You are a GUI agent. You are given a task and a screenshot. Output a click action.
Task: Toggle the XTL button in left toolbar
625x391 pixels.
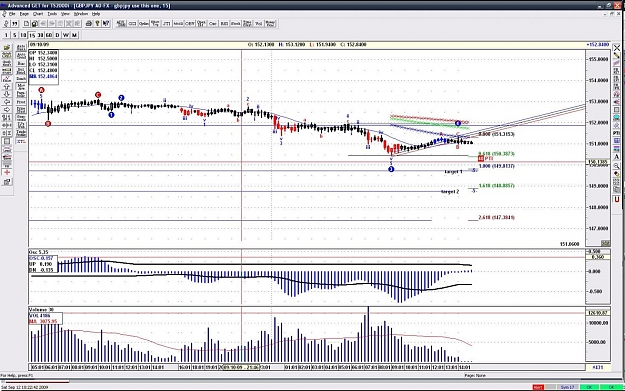pos(21,141)
